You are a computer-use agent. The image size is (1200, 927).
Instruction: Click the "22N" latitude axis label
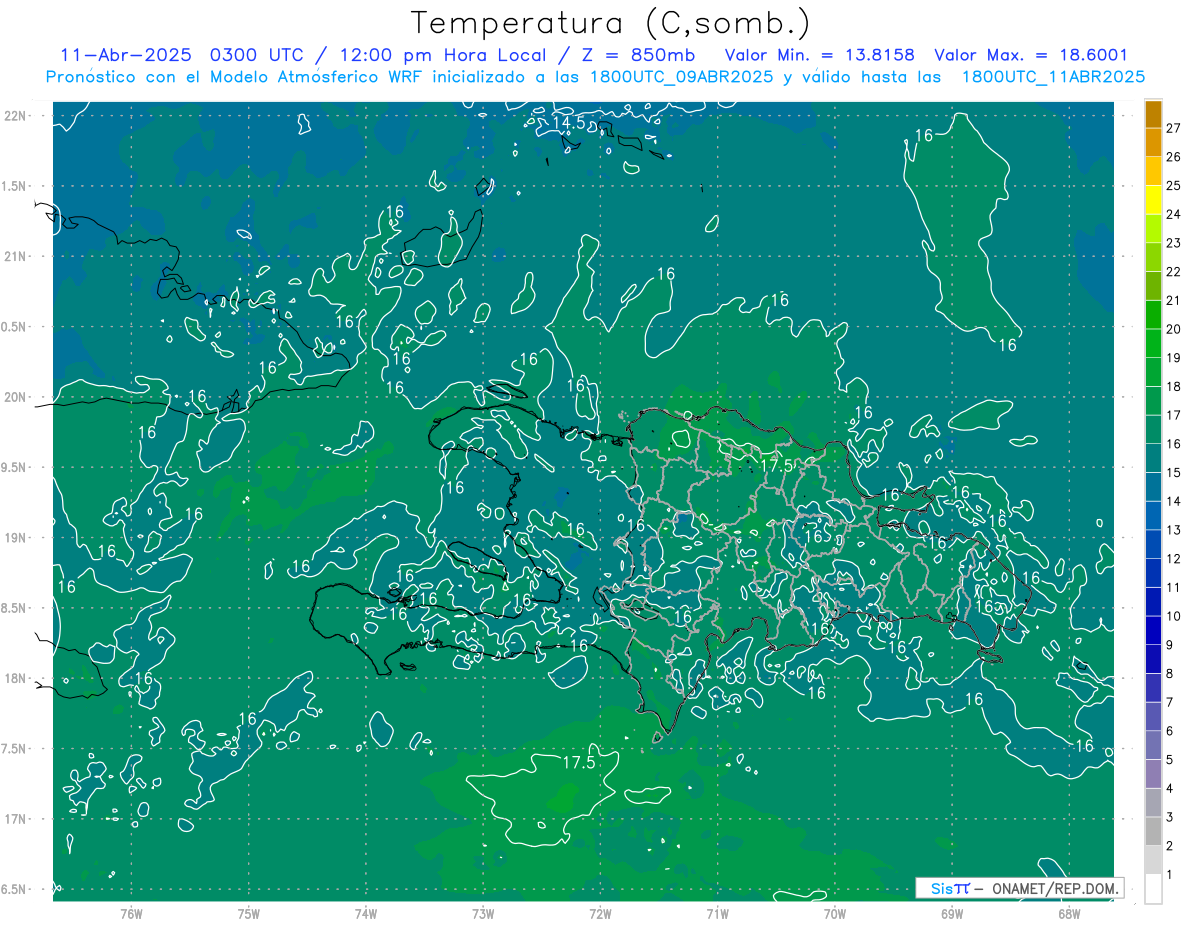click(15, 115)
